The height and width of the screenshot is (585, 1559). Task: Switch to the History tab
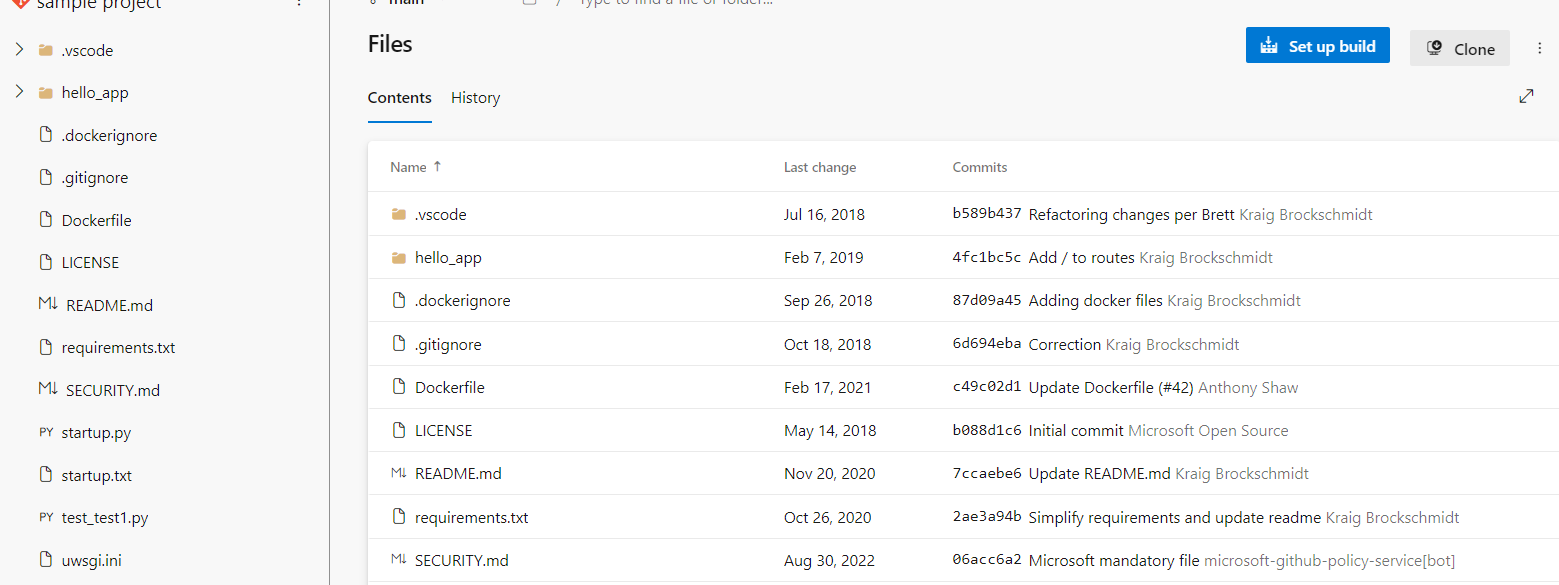coord(475,97)
